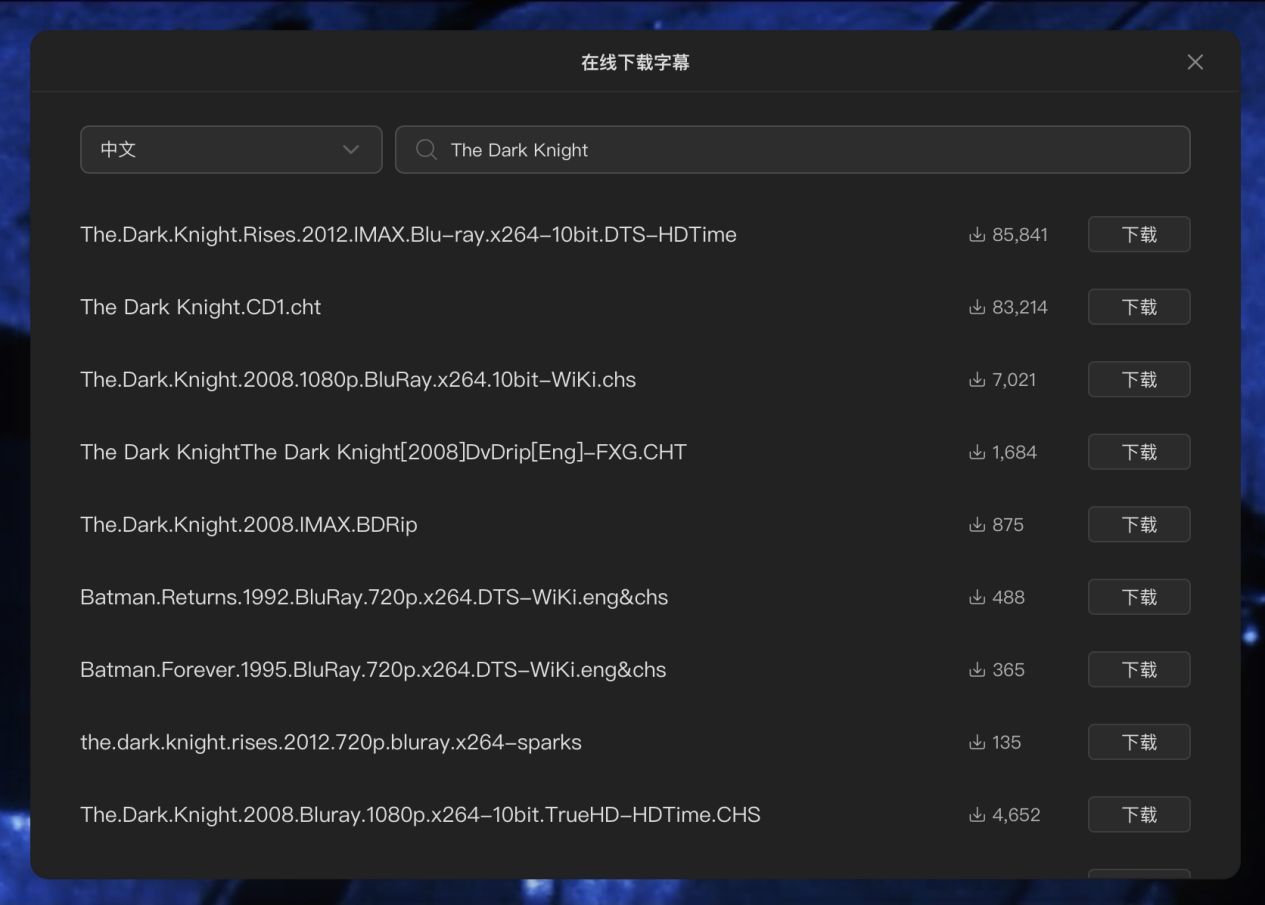Click download count icon beside 83,214
The width and height of the screenshot is (1265, 905).
pos(977,307)
